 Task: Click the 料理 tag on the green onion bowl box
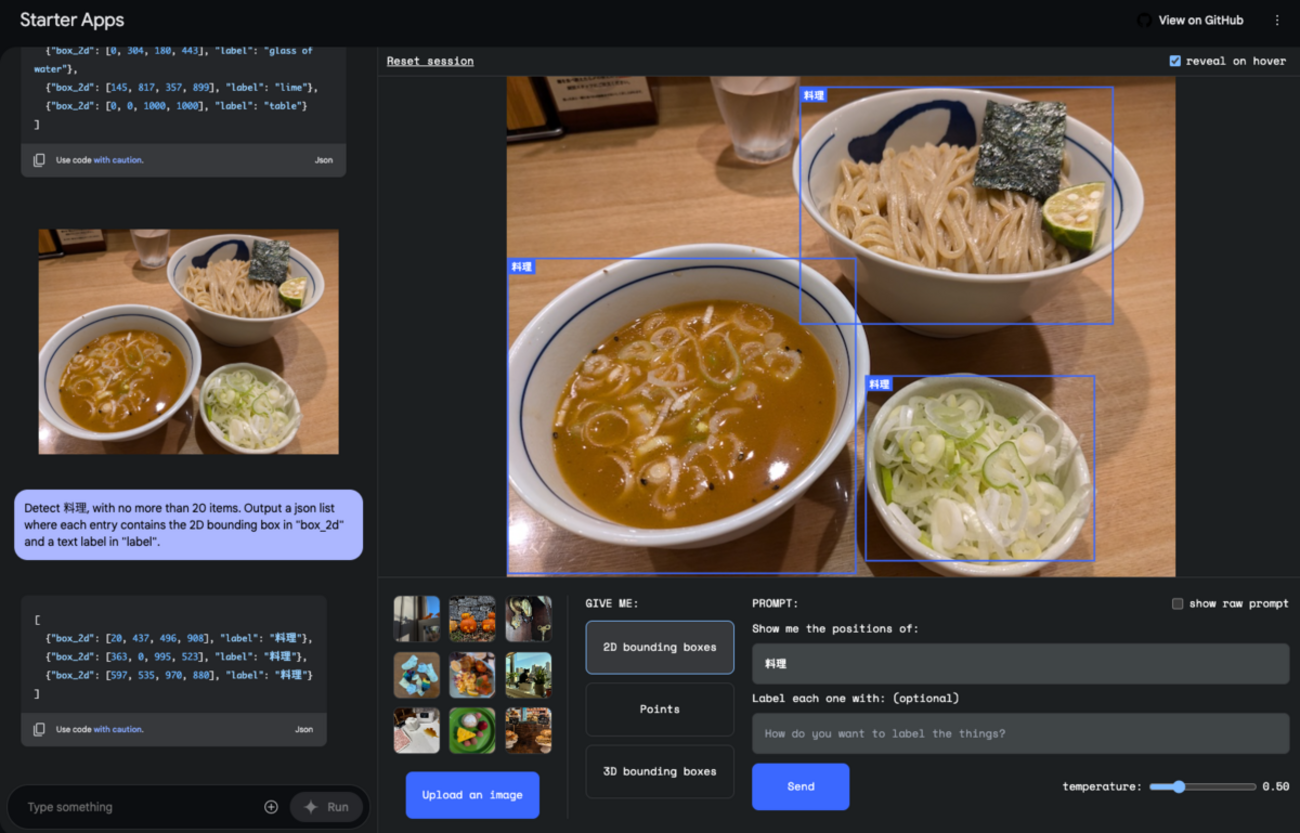879,384
